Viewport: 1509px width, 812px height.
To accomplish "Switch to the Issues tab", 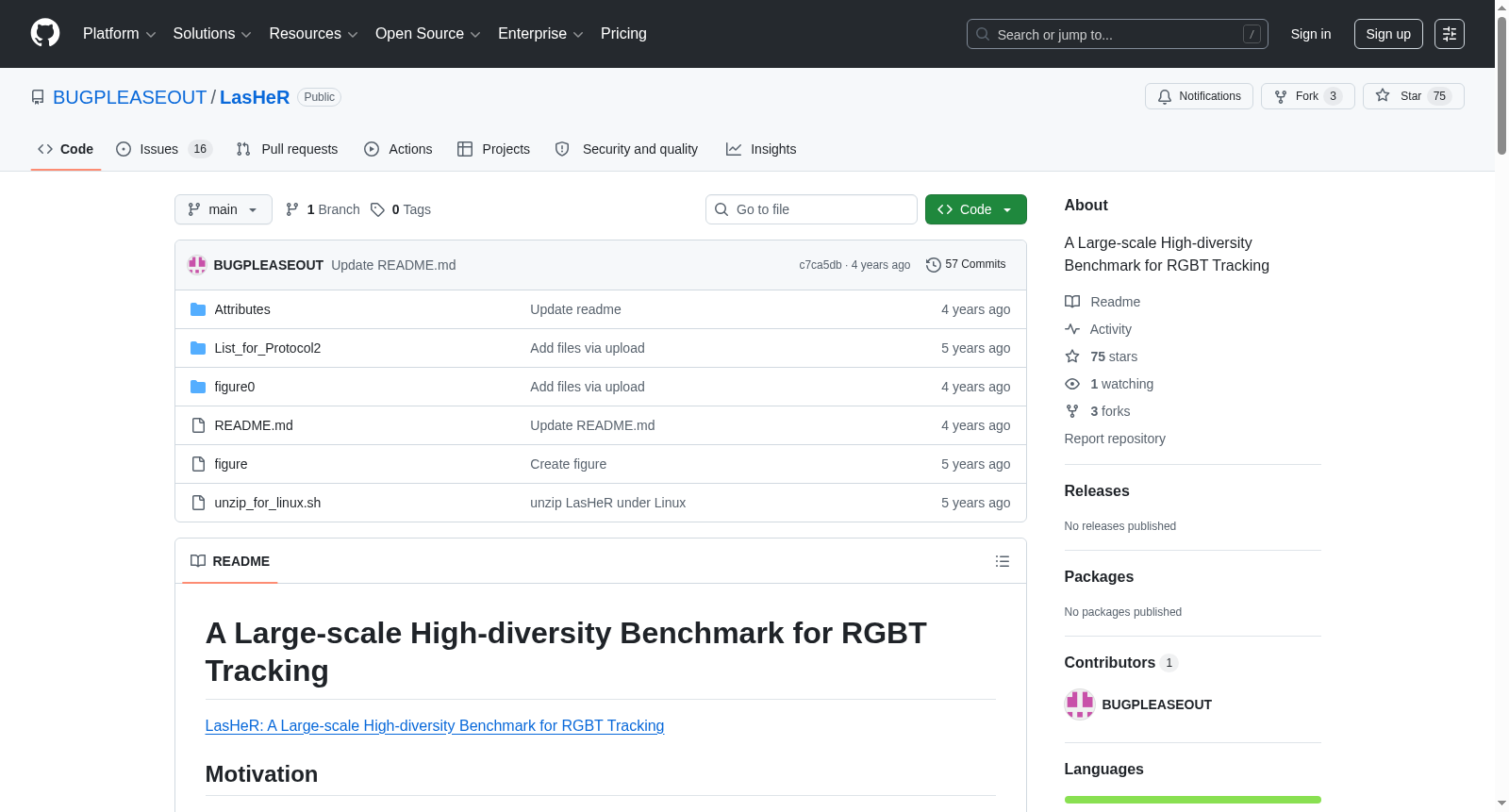I will pyautogui.click(x=164, y=149).
